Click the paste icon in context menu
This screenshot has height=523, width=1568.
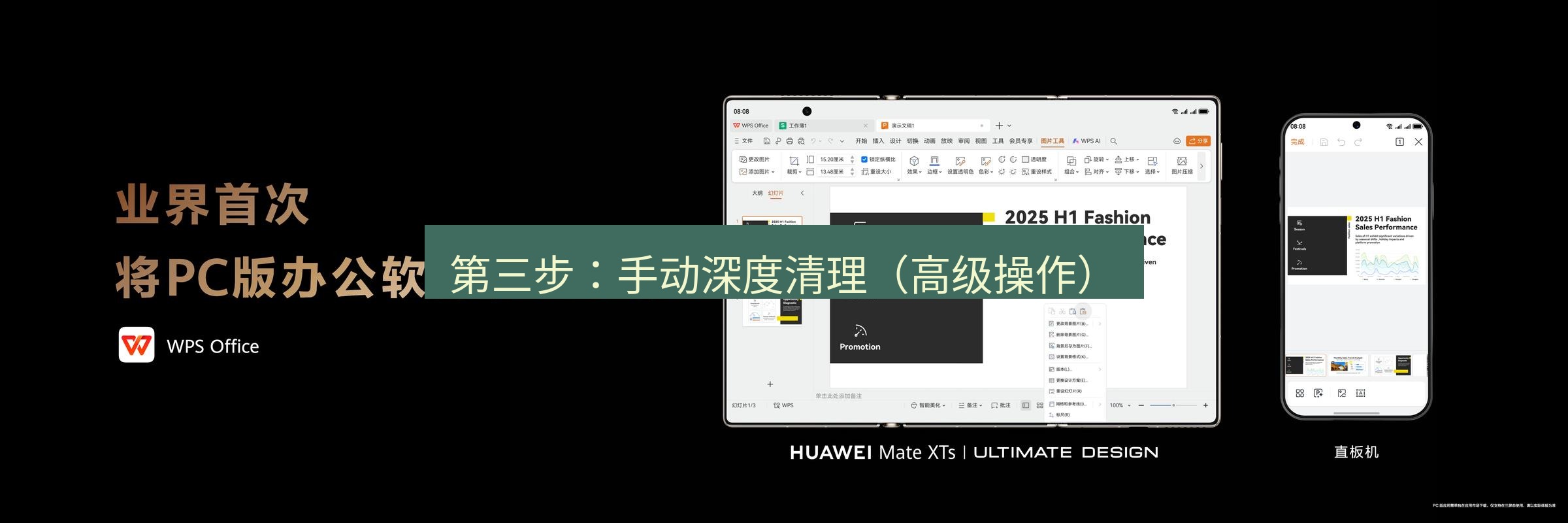[x=1073, y=312]
